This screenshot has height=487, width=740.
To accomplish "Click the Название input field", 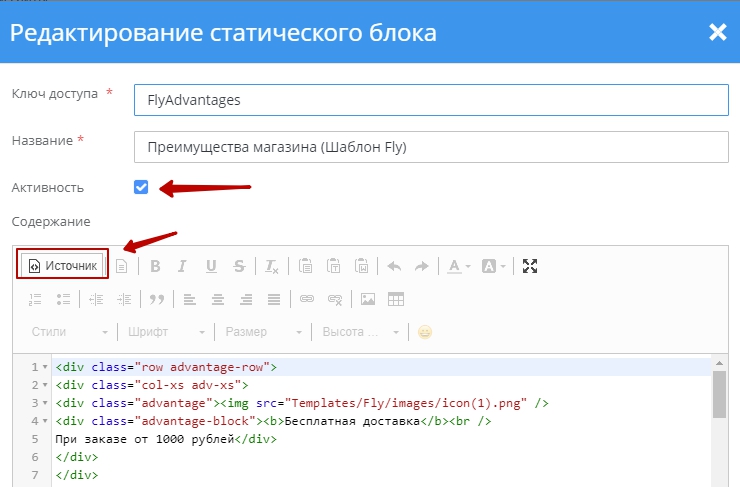I will point(430,147).
